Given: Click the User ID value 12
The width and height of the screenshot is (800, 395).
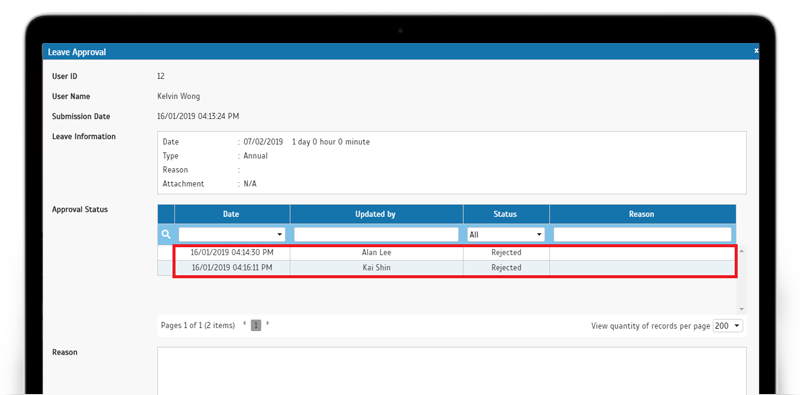Looking at the screenshot, I should pos(161,76).
